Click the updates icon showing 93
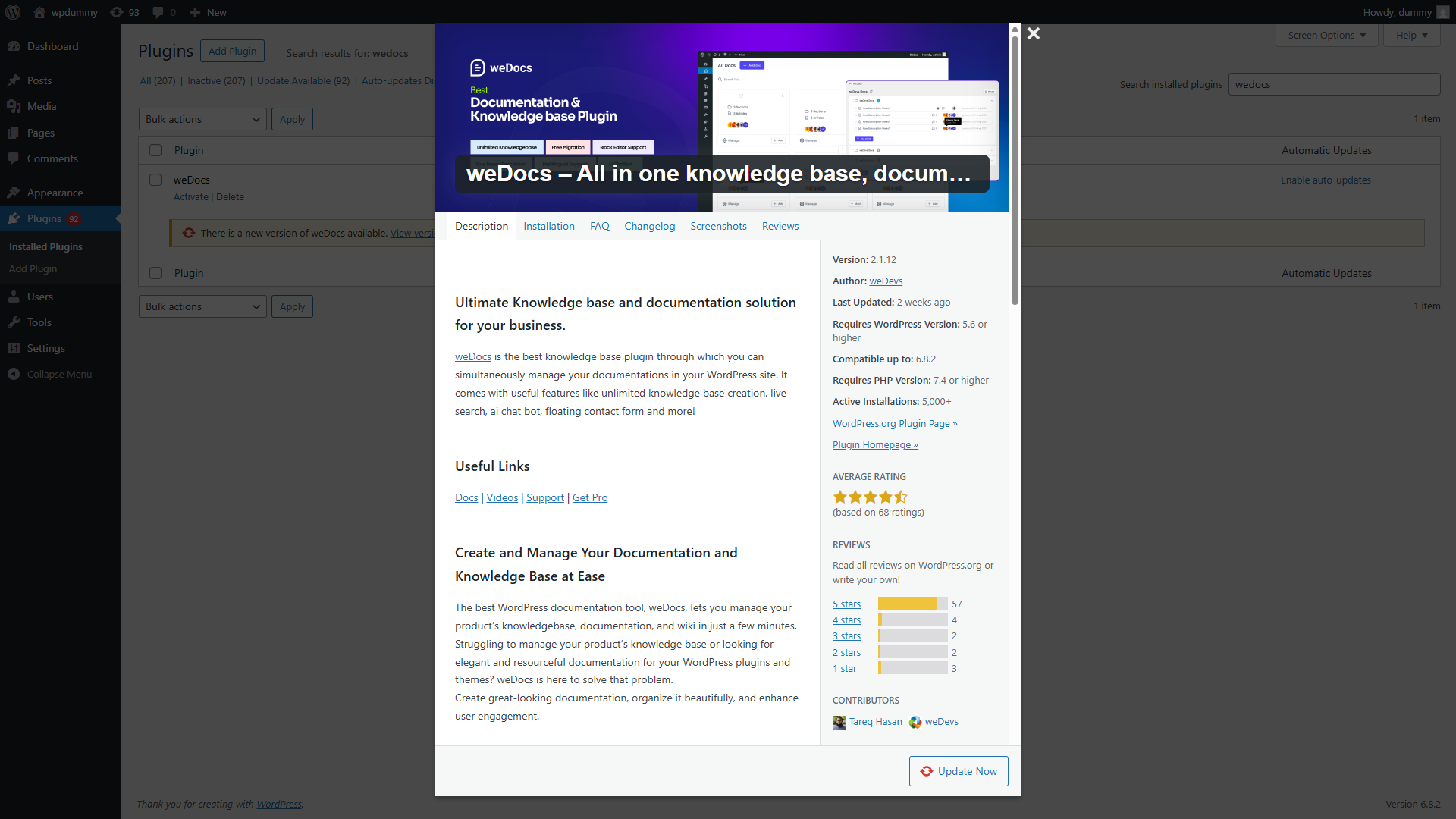Screen dimensions: 1456x819 [116, 12]
